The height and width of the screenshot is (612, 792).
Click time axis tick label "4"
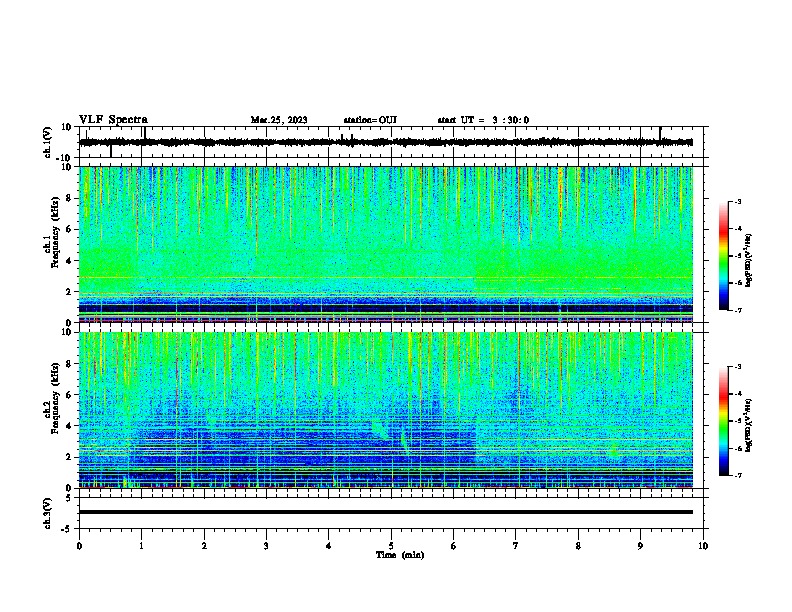[x=329, y=546]
